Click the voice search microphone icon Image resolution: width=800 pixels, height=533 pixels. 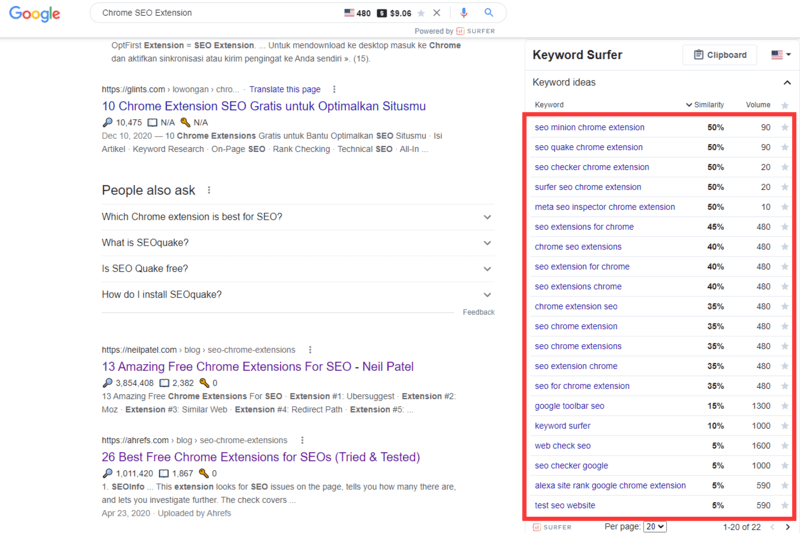[x=463, y=13]
